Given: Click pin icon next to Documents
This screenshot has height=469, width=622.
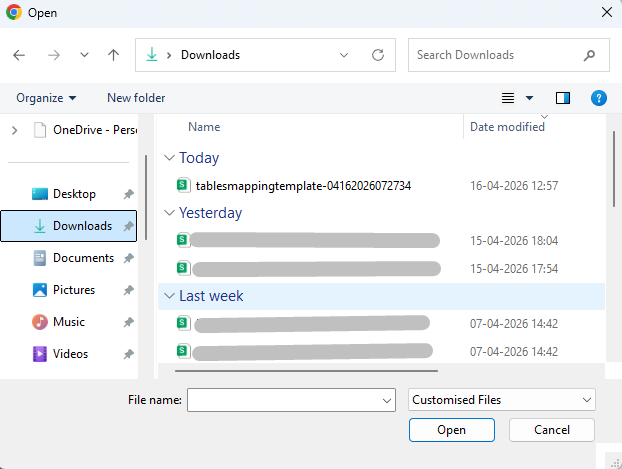Looking at the screenshot, I should point(128,258).
